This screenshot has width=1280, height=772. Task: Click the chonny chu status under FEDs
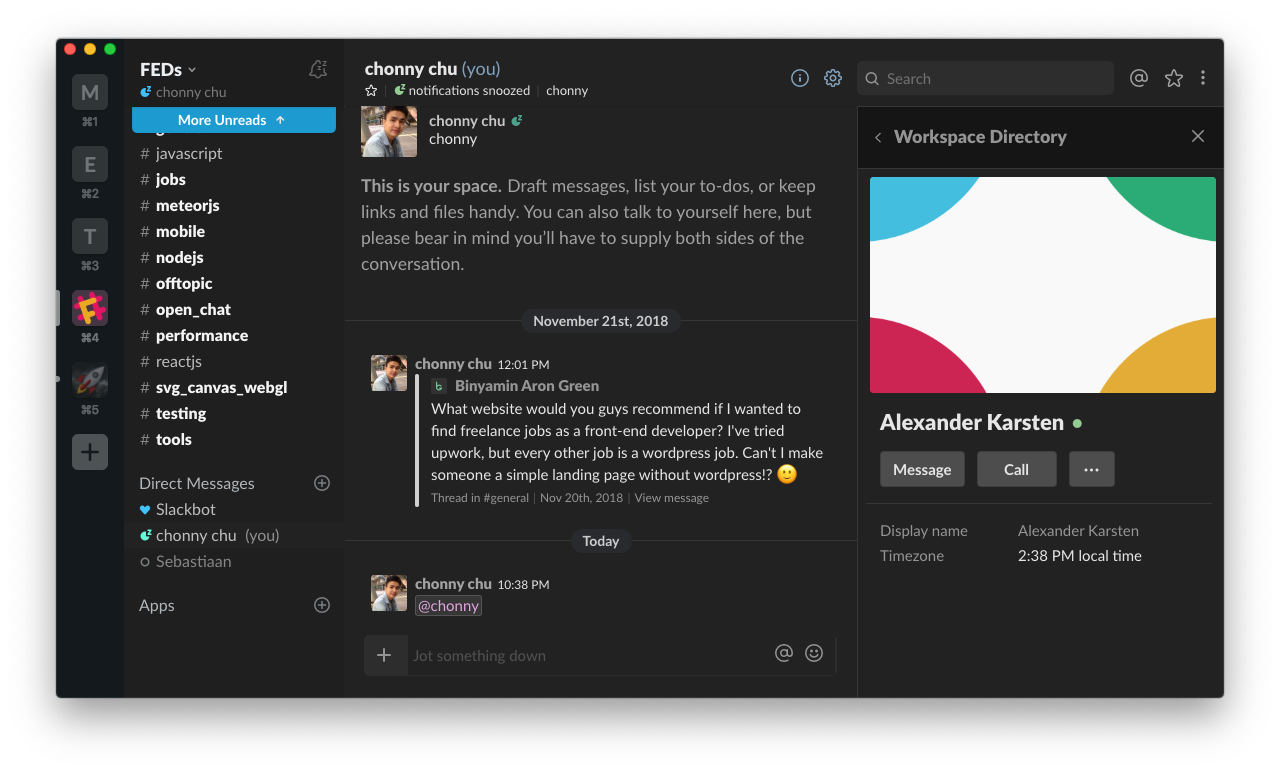point(183,92)
